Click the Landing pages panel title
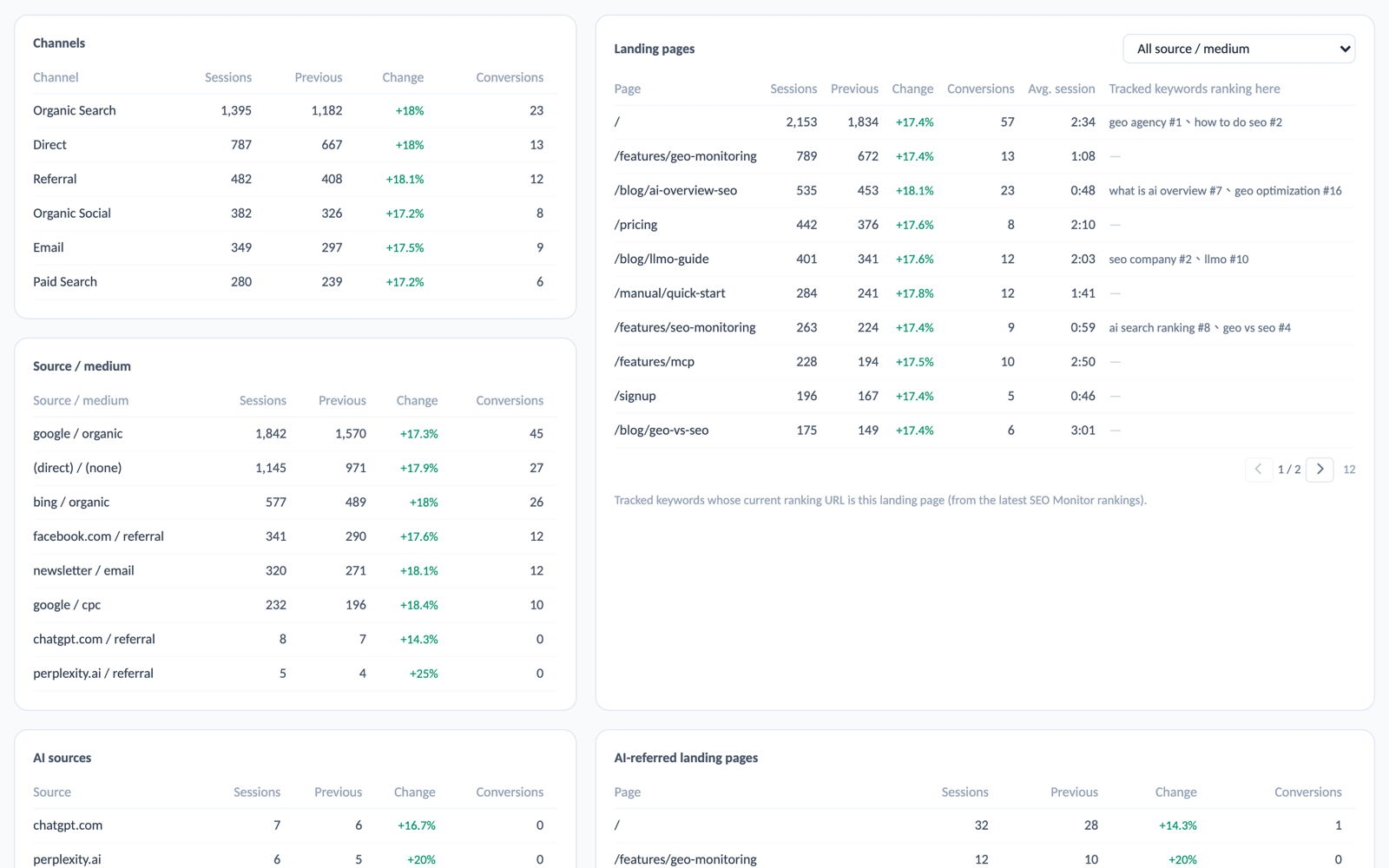The height and width of the screenshot is (868, 1389). [655, 49]
